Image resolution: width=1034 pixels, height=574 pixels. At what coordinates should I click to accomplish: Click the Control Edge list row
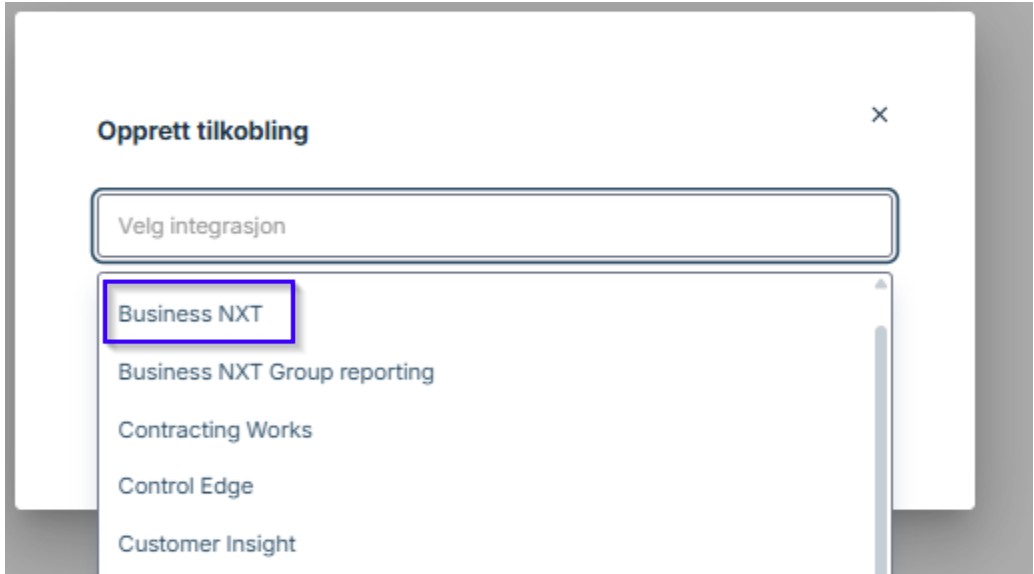[186, 487]
